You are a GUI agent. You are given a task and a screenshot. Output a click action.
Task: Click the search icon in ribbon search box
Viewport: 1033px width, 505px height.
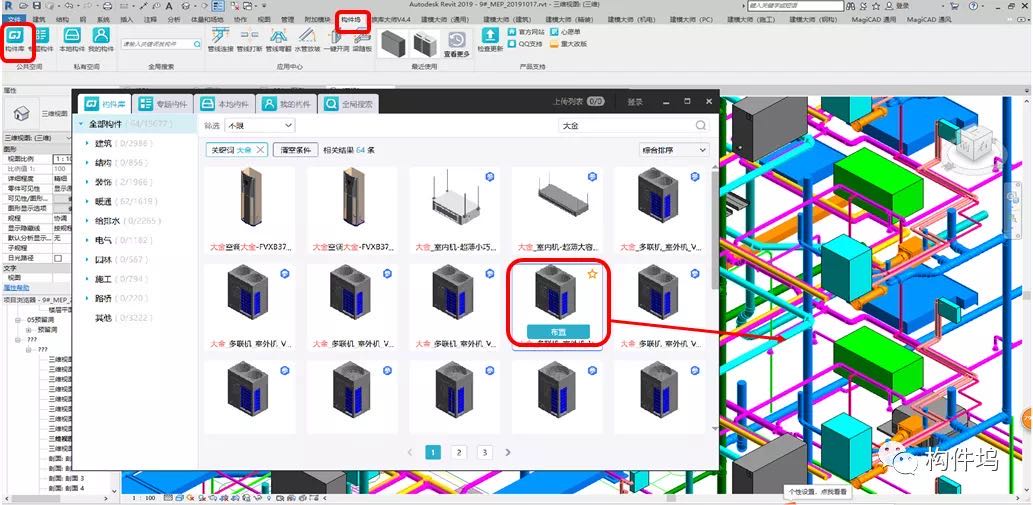coord(196,44)
